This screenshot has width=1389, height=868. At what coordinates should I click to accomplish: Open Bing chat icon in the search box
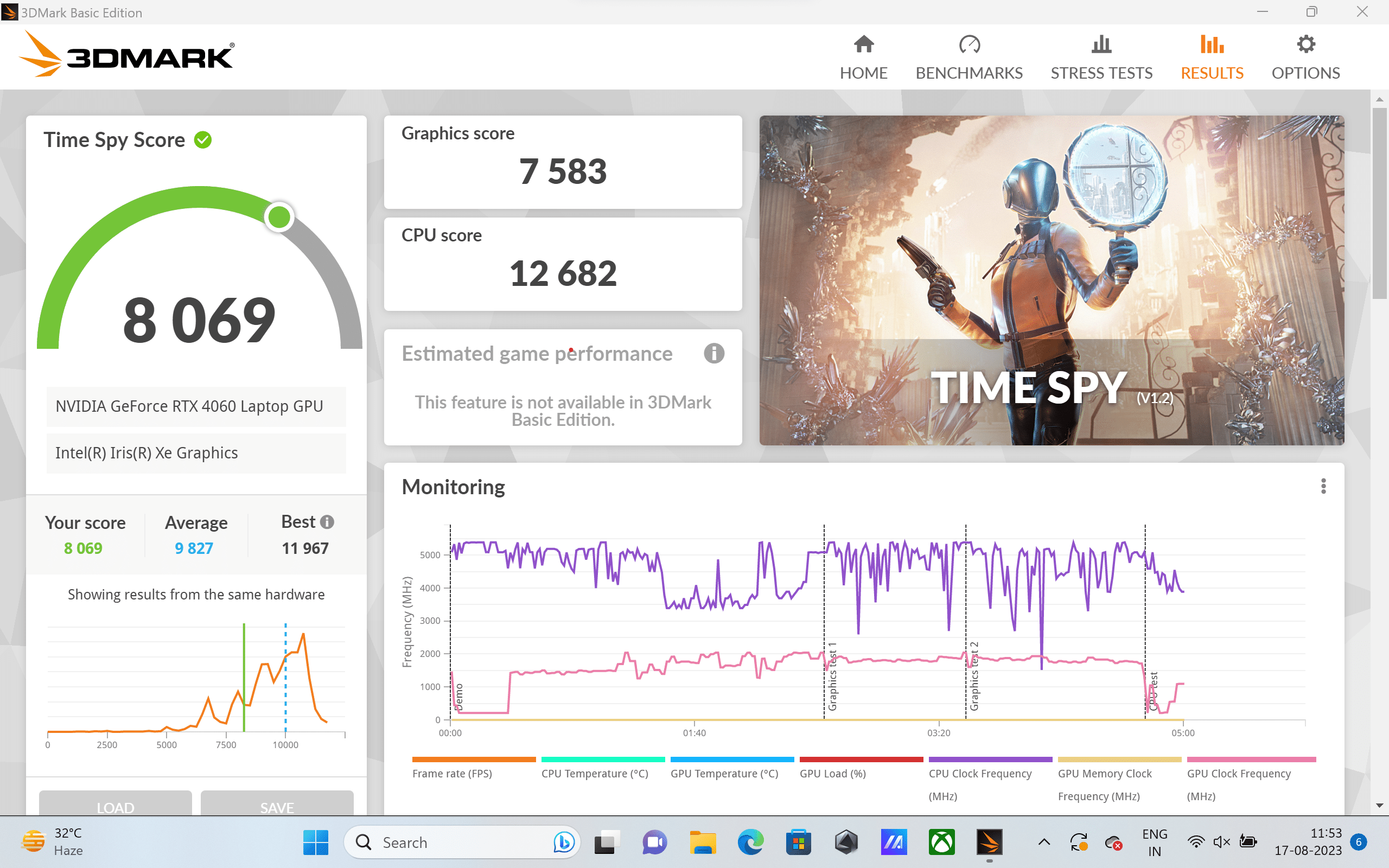[564, 842]
